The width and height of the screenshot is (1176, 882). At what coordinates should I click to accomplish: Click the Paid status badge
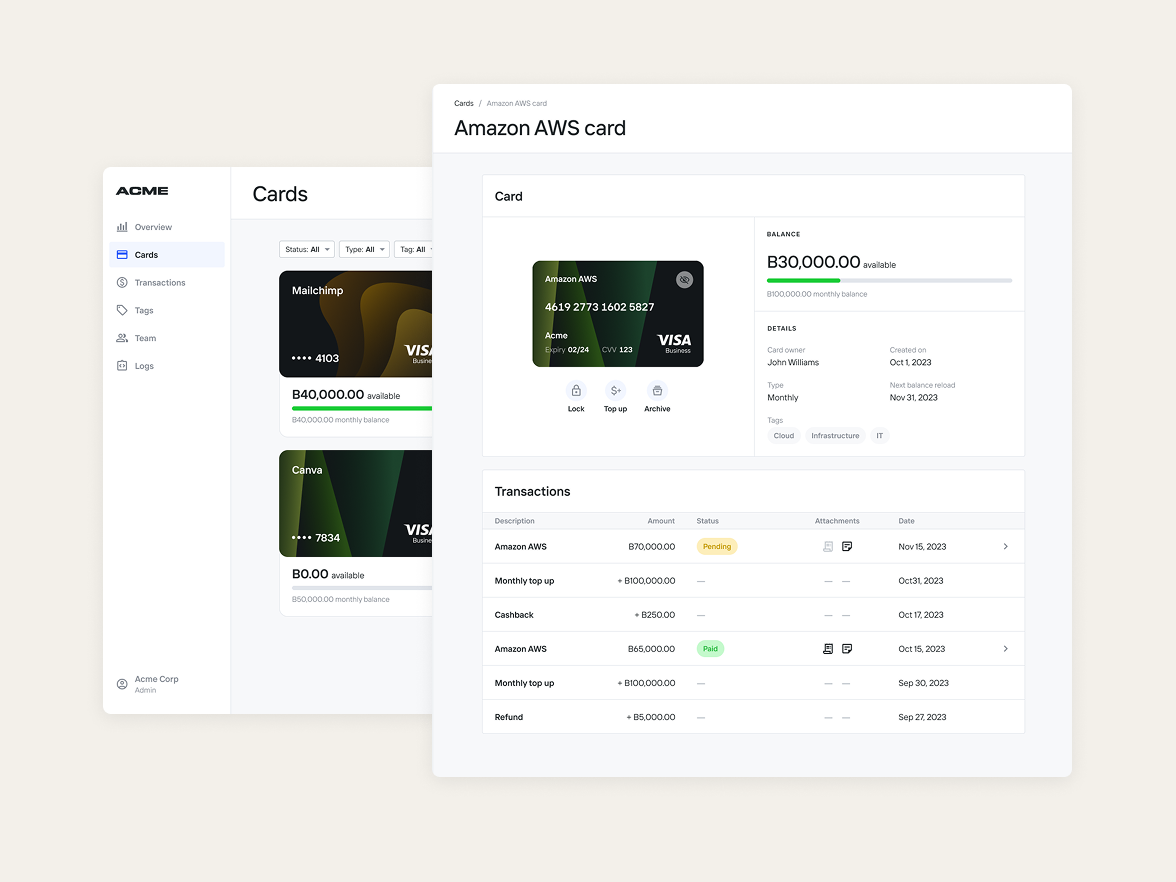710,649
